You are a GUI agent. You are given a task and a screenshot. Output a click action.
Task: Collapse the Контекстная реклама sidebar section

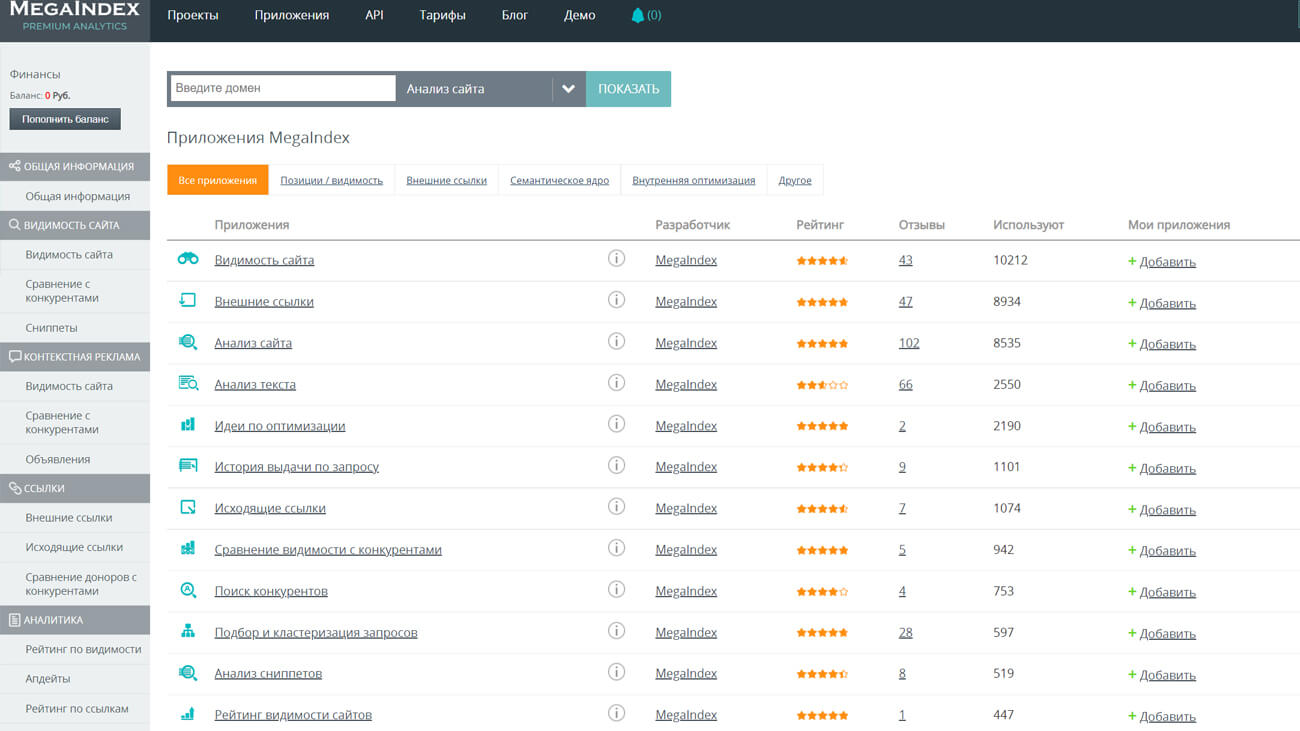[75, 357]
